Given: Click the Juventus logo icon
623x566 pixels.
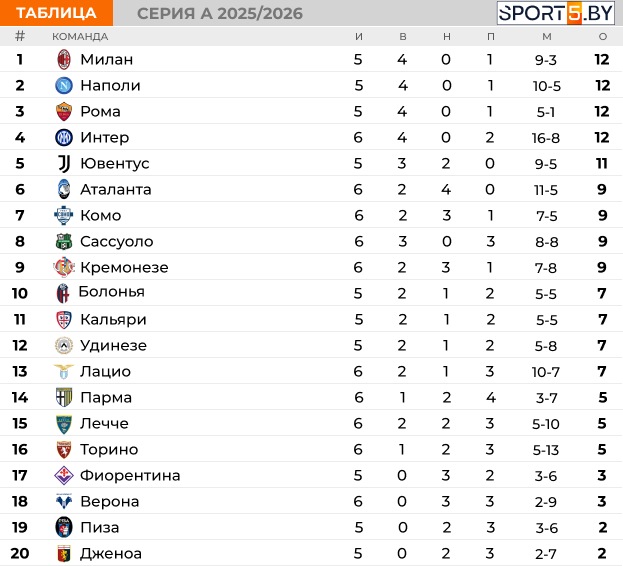Looking at the screenshot, I should coord(64,163).
